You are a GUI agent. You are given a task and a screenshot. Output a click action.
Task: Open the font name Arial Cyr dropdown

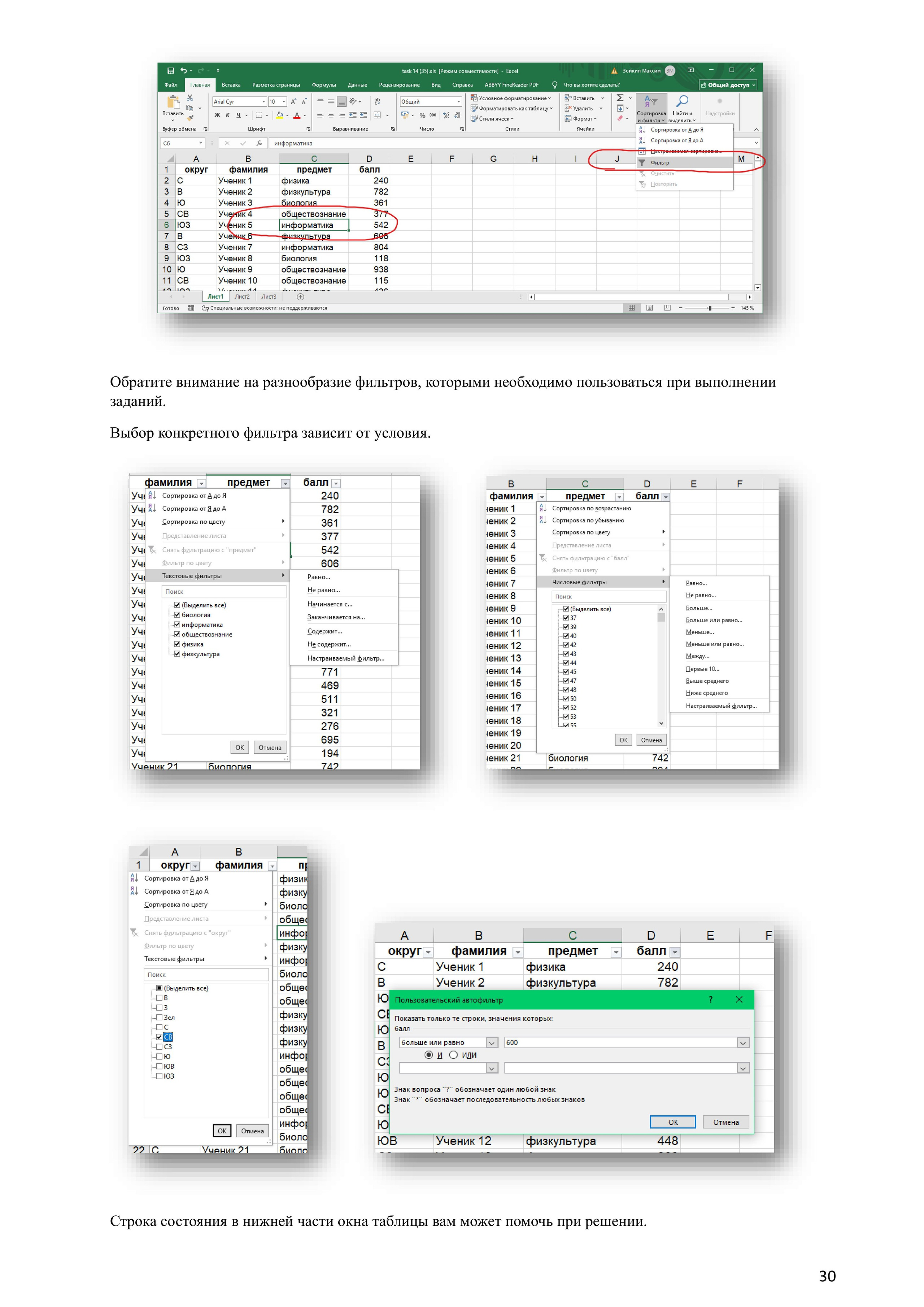(x=263, y=102)
